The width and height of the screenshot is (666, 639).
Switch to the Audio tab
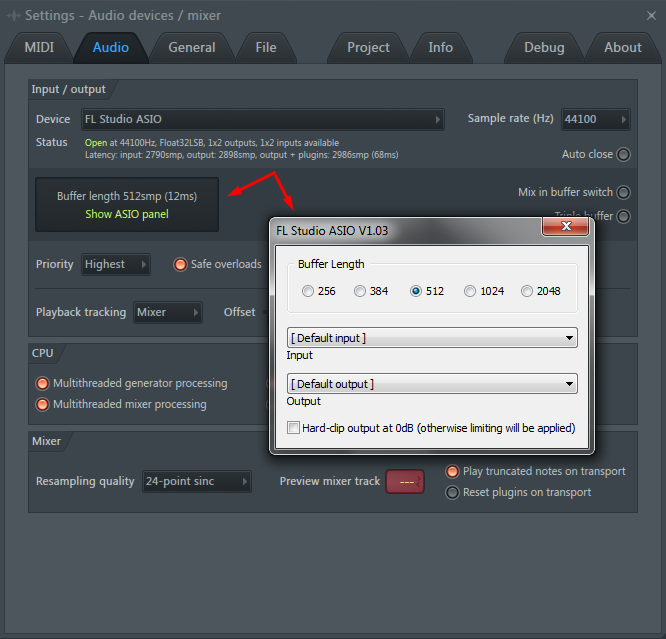pyautogui.click(x=110, y=48)
